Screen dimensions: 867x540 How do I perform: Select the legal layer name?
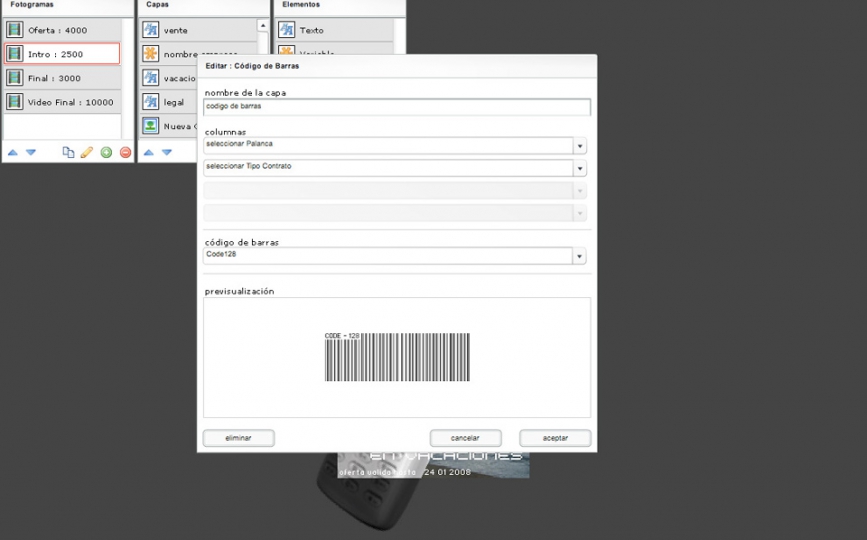[x=174, y=103]
